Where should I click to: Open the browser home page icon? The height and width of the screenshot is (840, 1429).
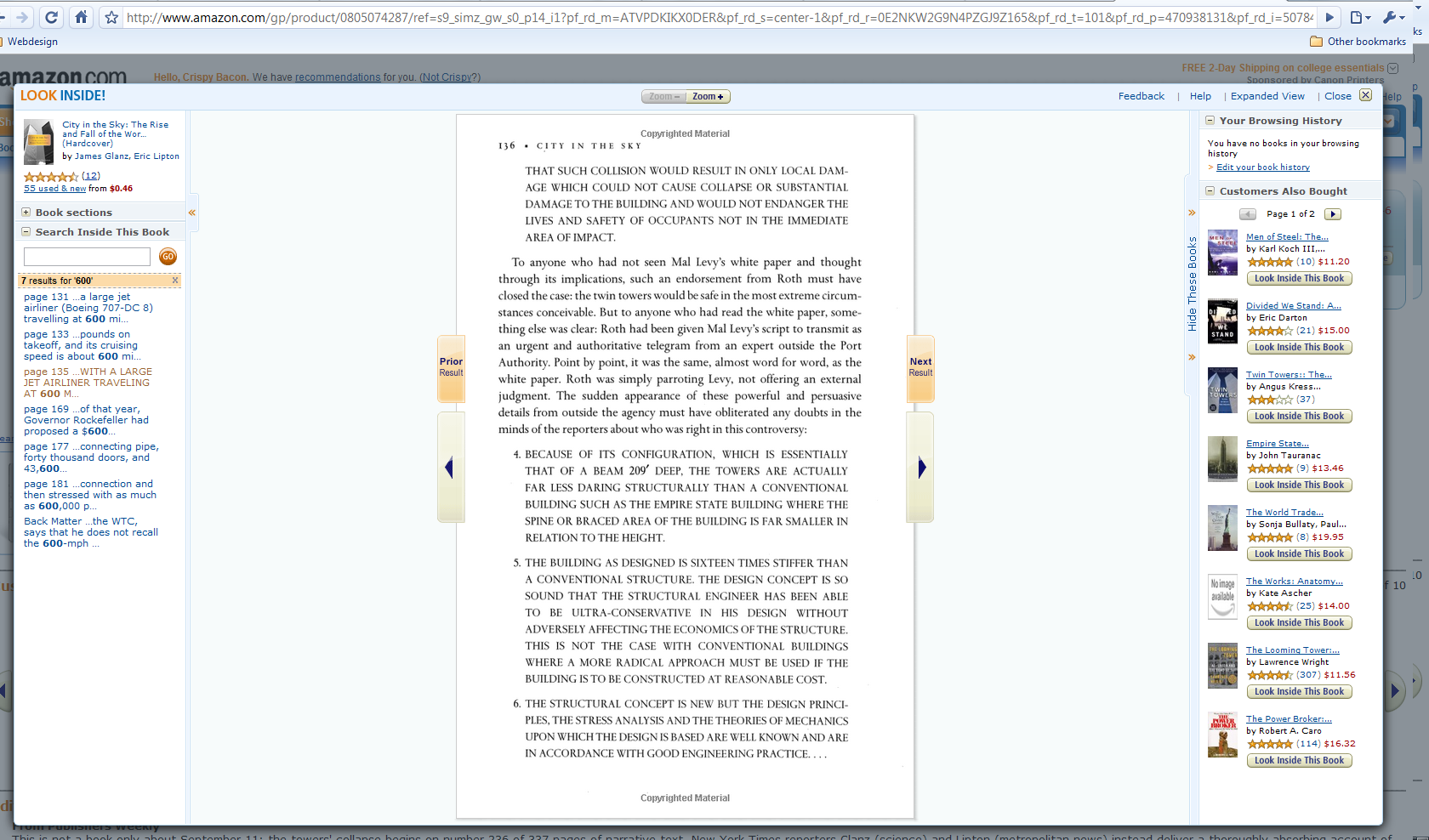[81, 17]
